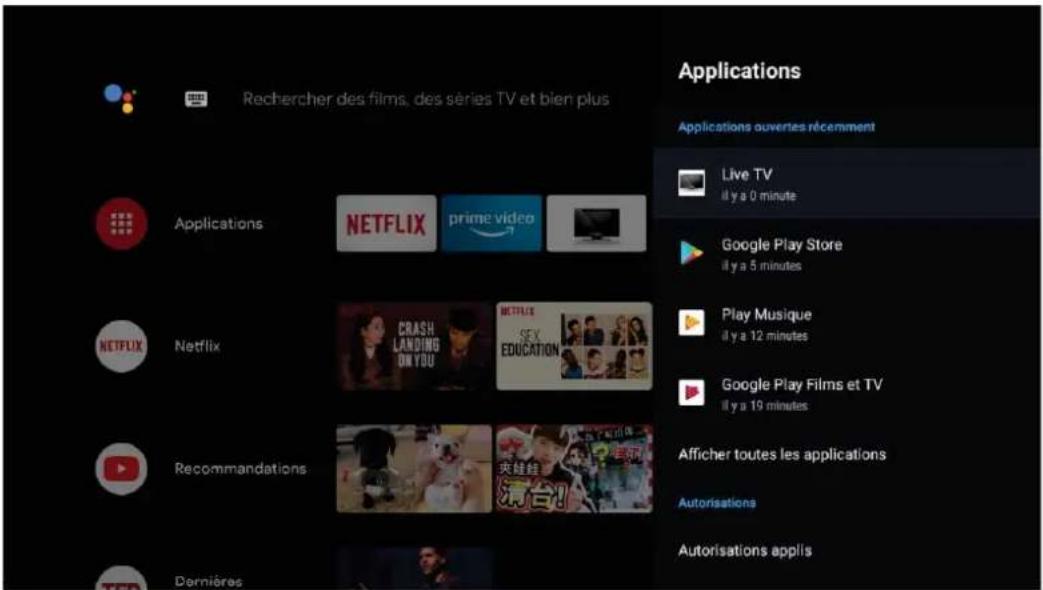Play the Chinese-titled video thumbnail
The width and height of the screenshot is (1043, 590).
coord(574,468)
